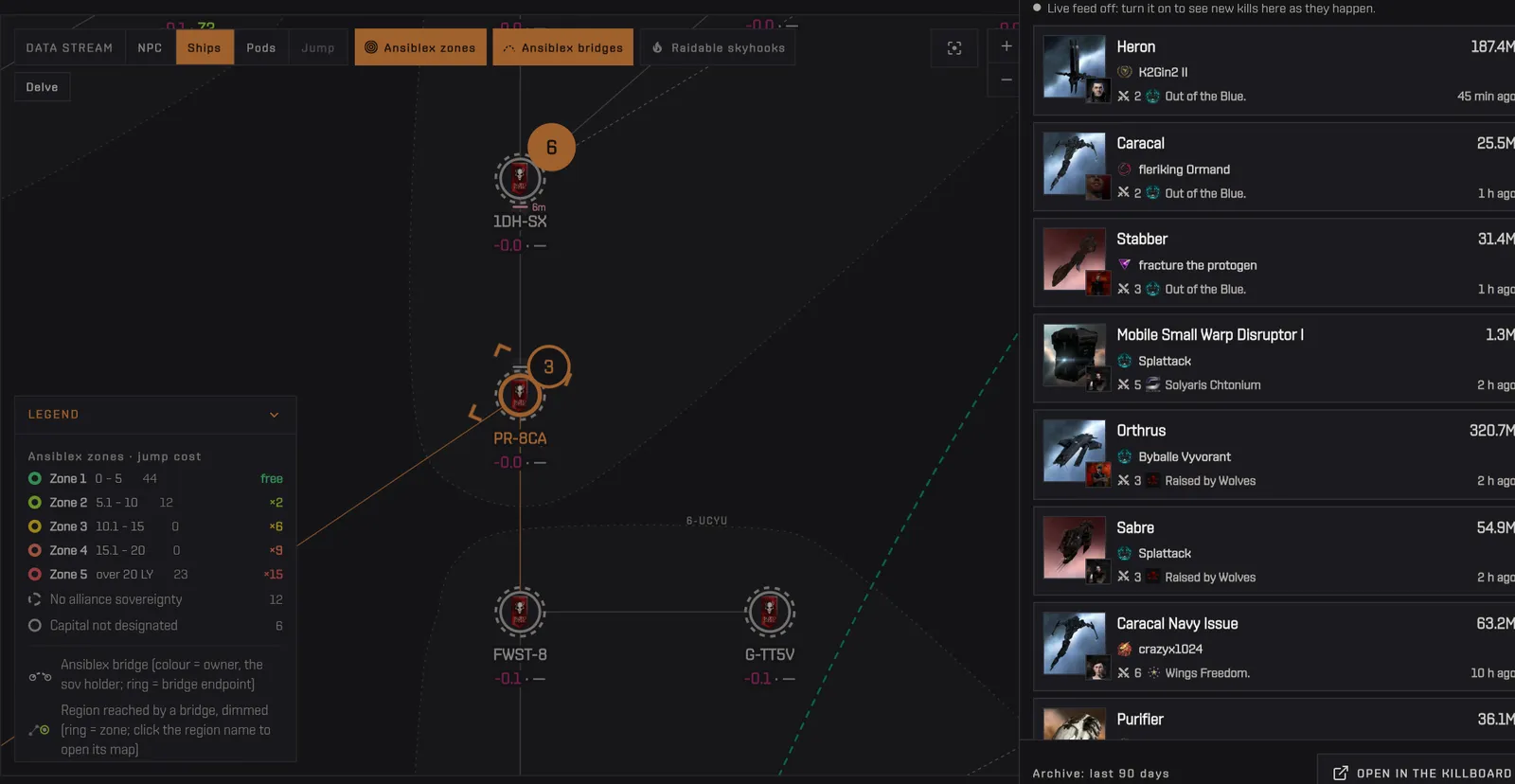
Task: Toggle No alliance sovereignty filter
Action: pos(155,599)
